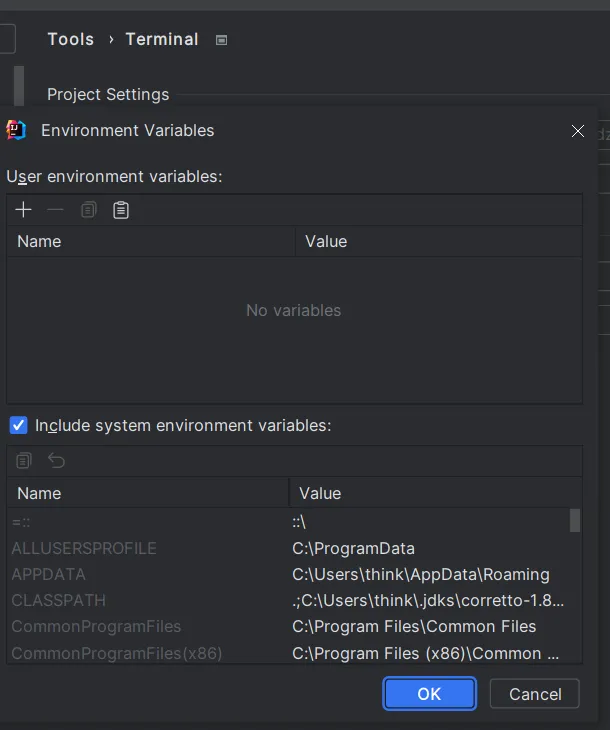Untick Include system environment variables checkbox
Screen dimensions: 610x730
tap(19, 425)
